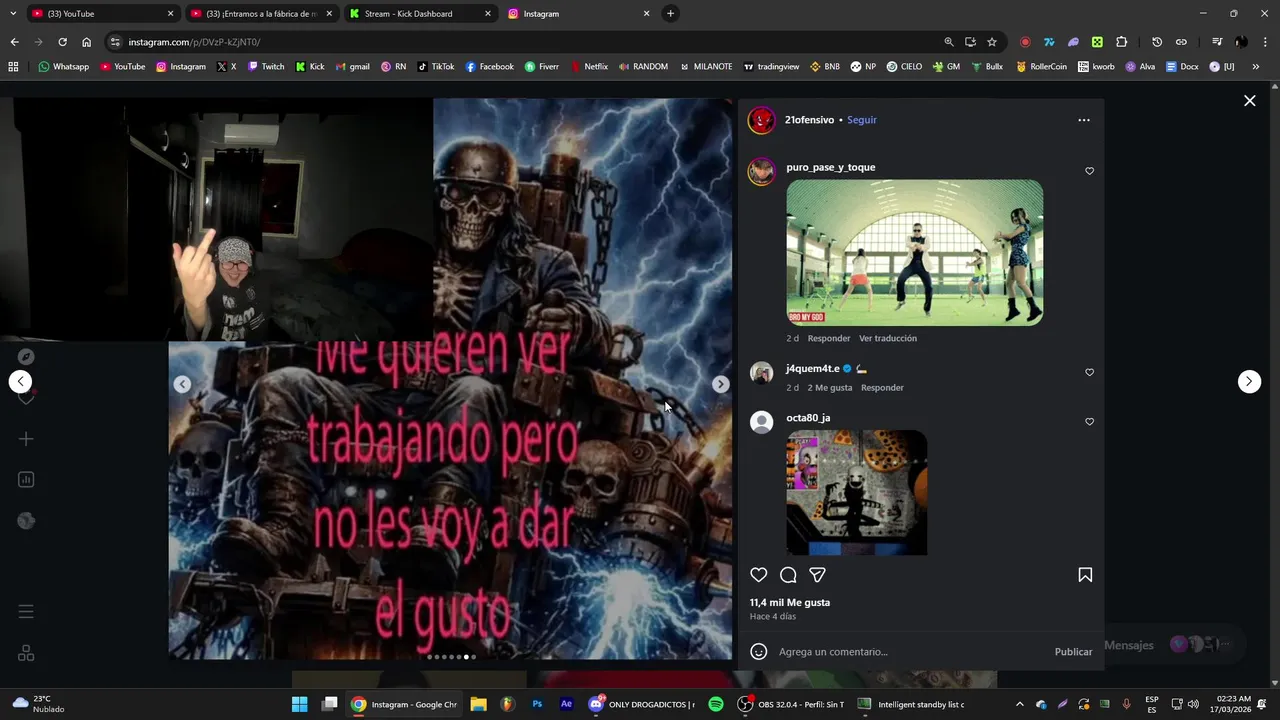Open the Kick bookmark
Viewport: 1280px width, 720px height.
[x=310, y=67]
